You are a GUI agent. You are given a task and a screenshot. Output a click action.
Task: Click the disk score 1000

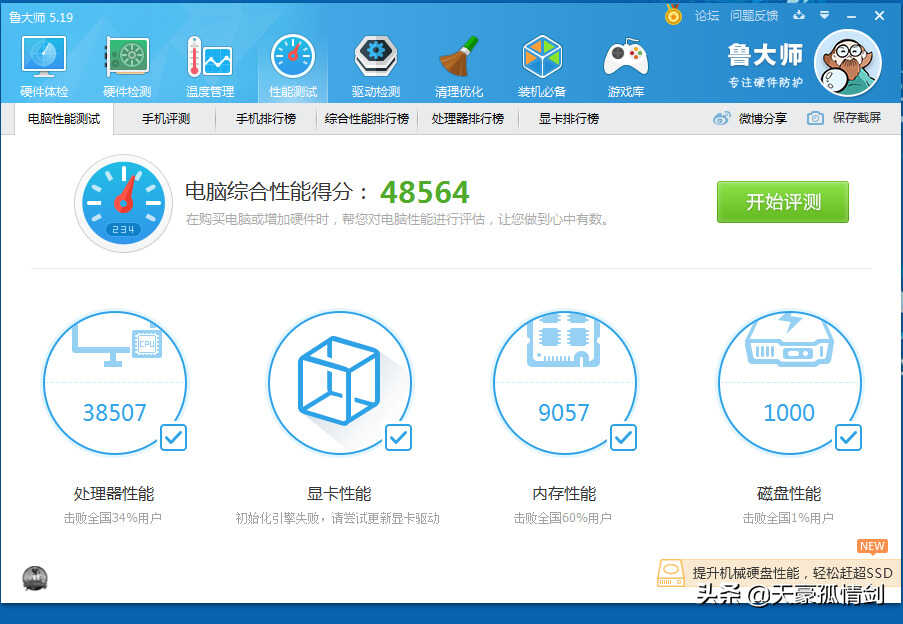[x=789, y=413]
